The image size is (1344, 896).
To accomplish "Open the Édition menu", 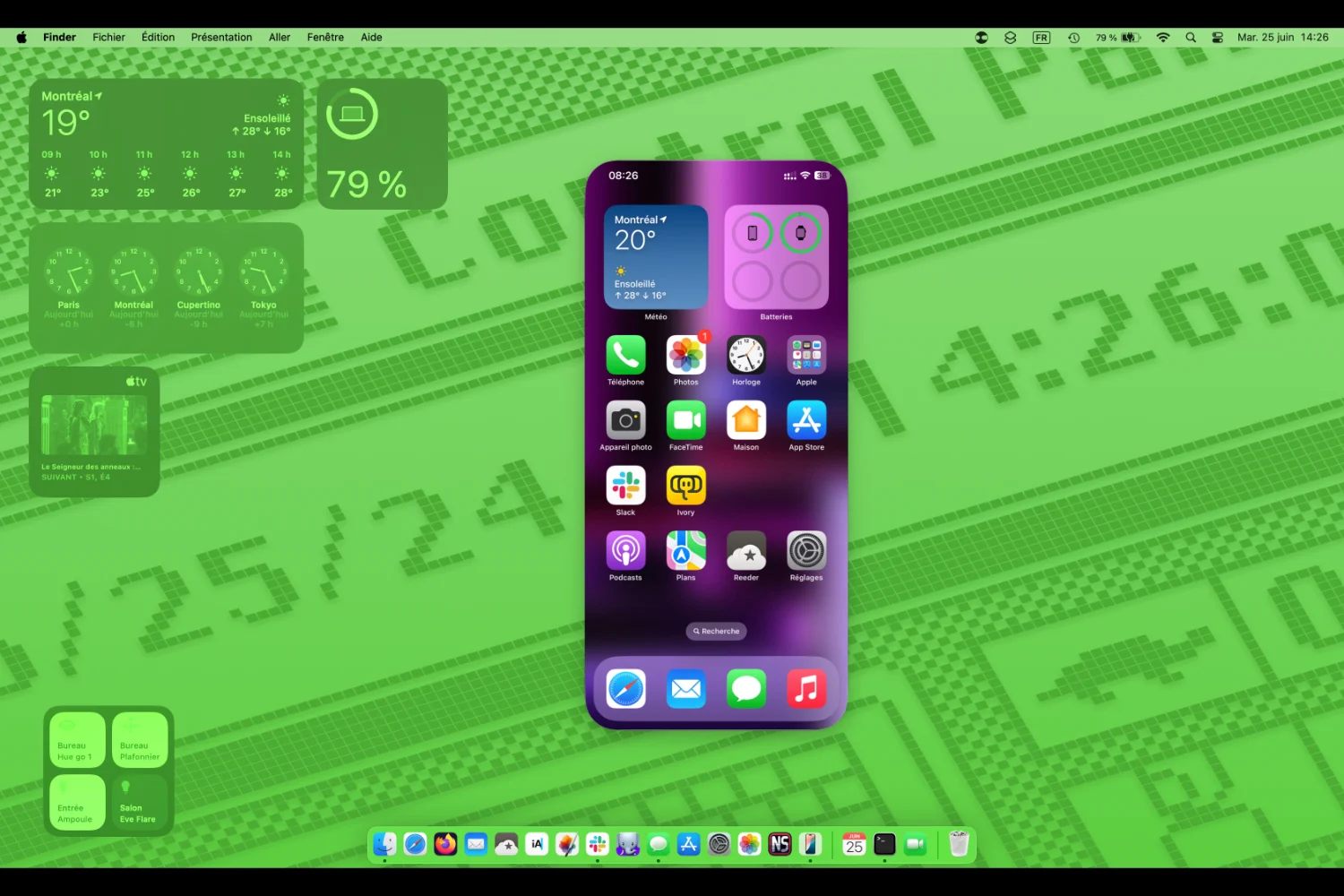I will point(158,38).
